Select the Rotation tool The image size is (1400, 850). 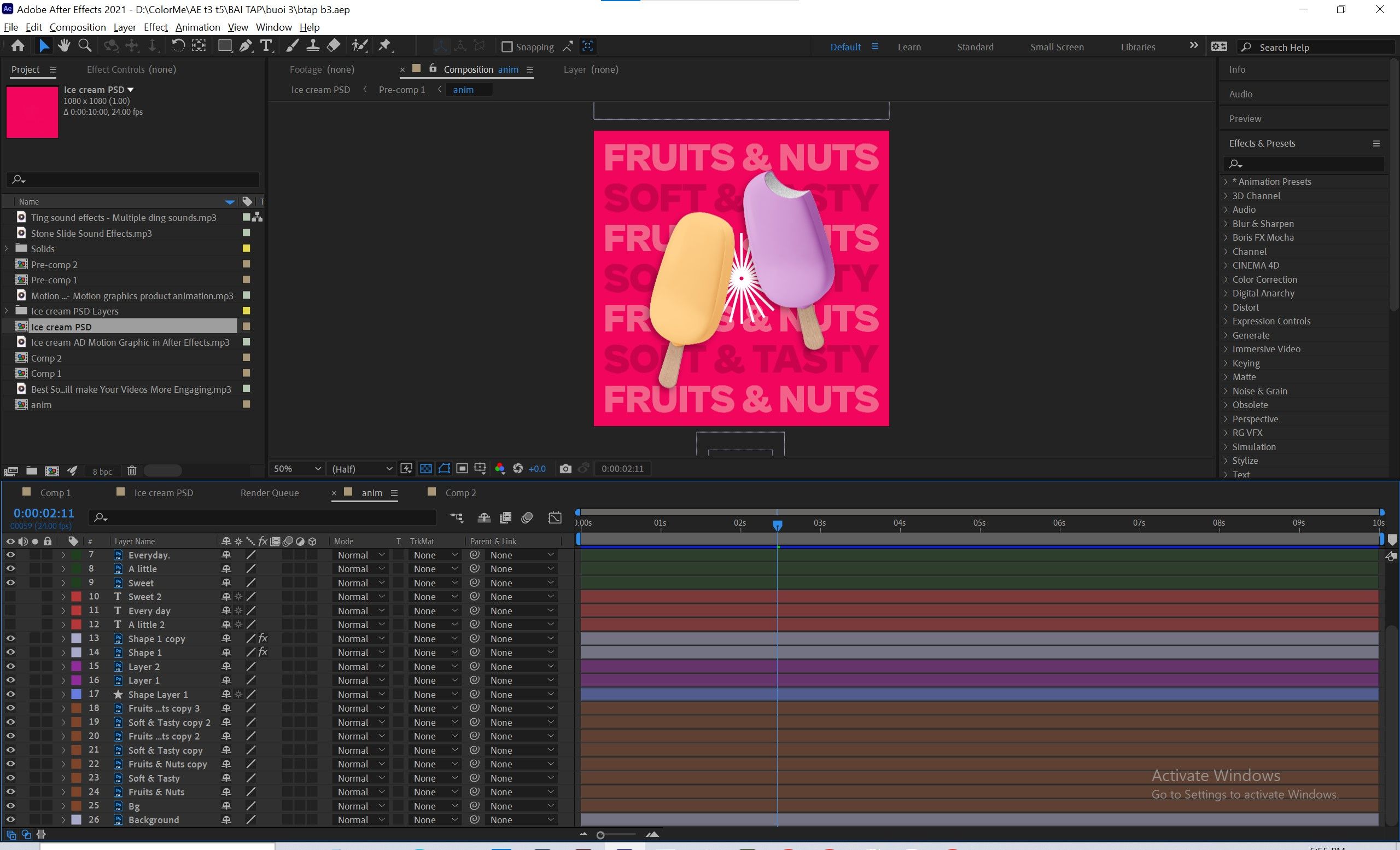pos(178,46)
